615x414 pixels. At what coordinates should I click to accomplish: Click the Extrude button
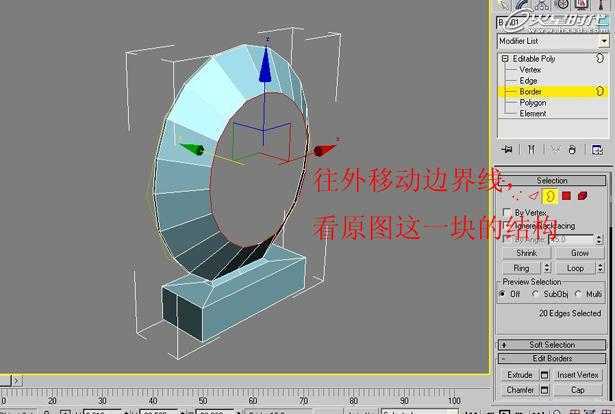point(520,375)
